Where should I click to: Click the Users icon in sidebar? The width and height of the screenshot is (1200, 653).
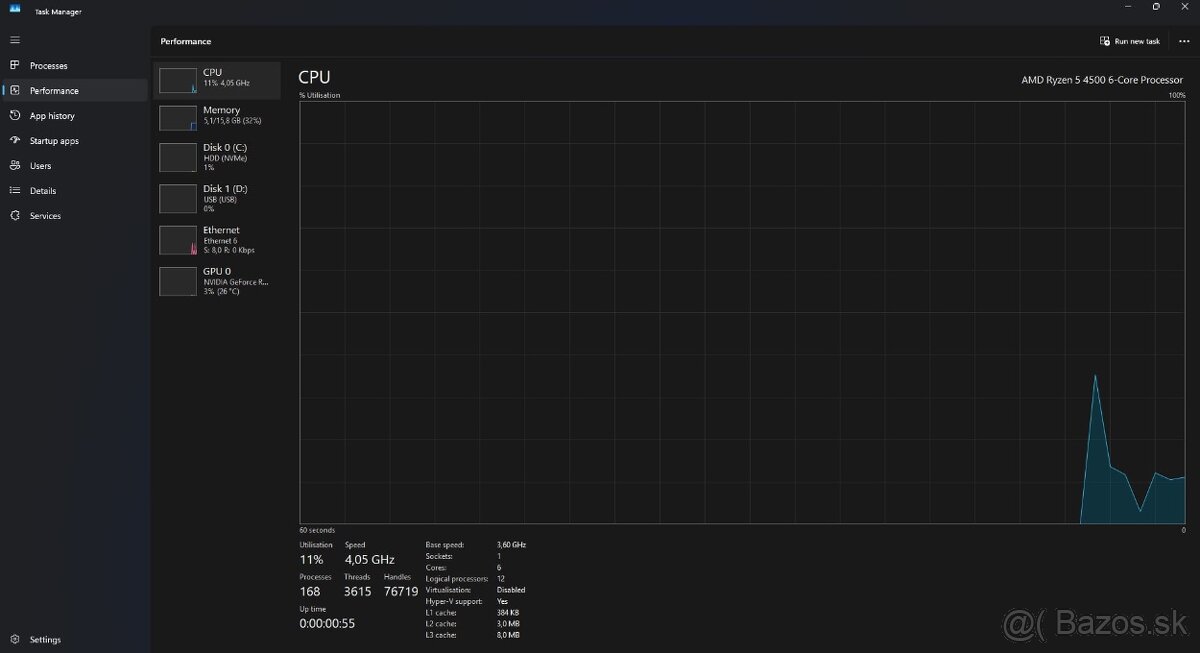pos(15,166)
